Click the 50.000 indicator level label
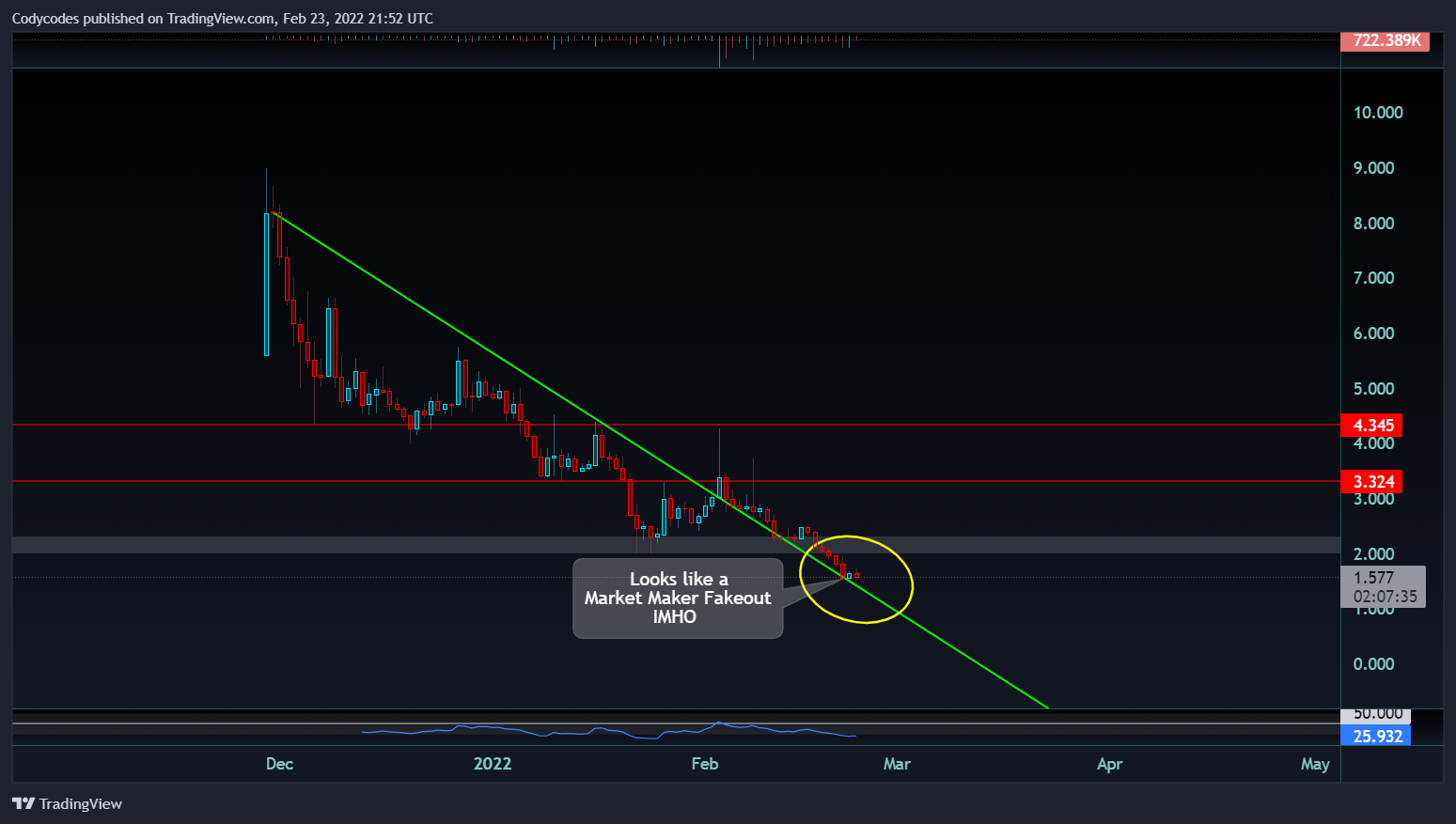 pyautogui.click(x=1377, y=714)
